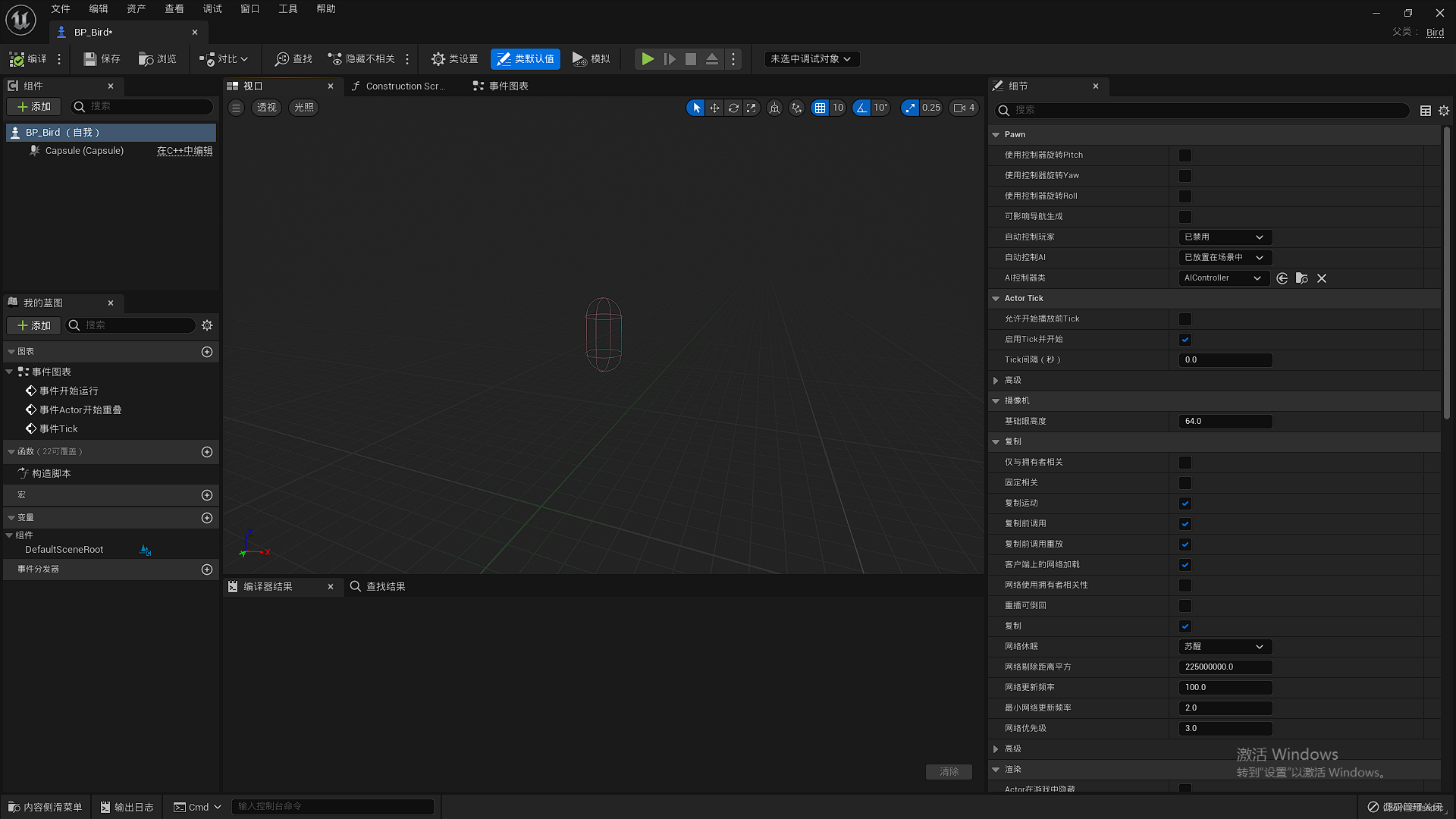Switch to the 事件图表 tab
1456x819 pixels.
point(507,86)
